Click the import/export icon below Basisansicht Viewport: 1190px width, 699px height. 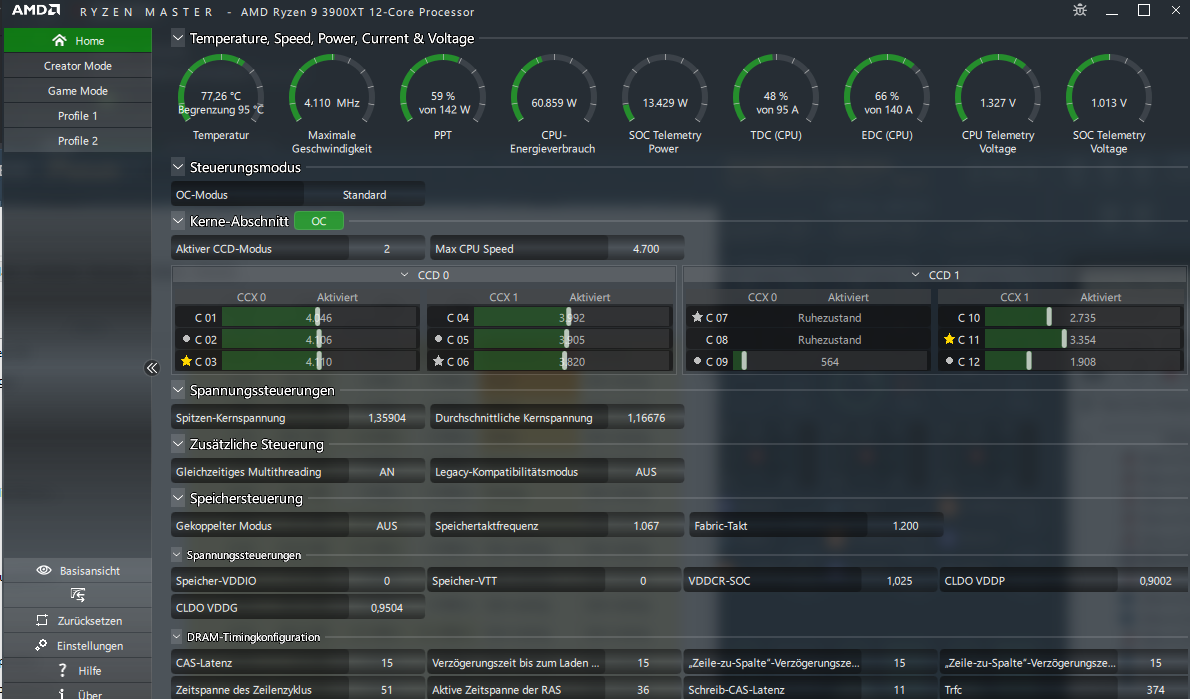[77, 595]
